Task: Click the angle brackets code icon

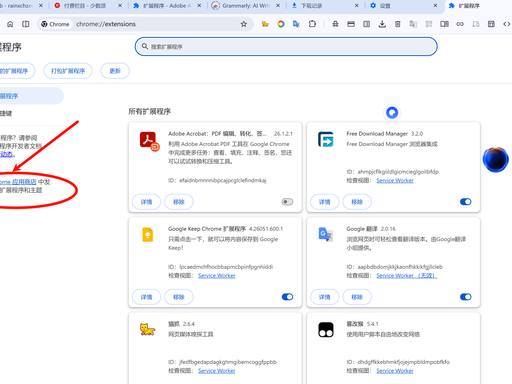Action: [x=507, y=24]
